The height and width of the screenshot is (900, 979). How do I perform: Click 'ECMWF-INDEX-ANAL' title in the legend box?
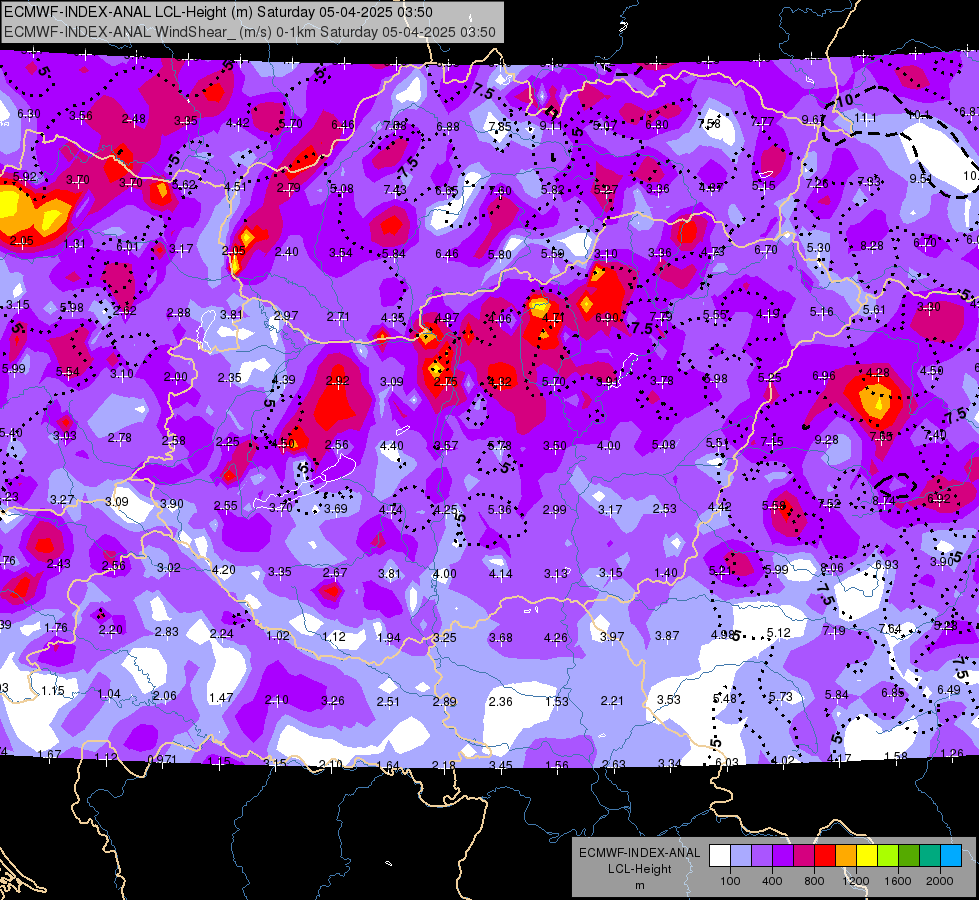tap(640, 853)
